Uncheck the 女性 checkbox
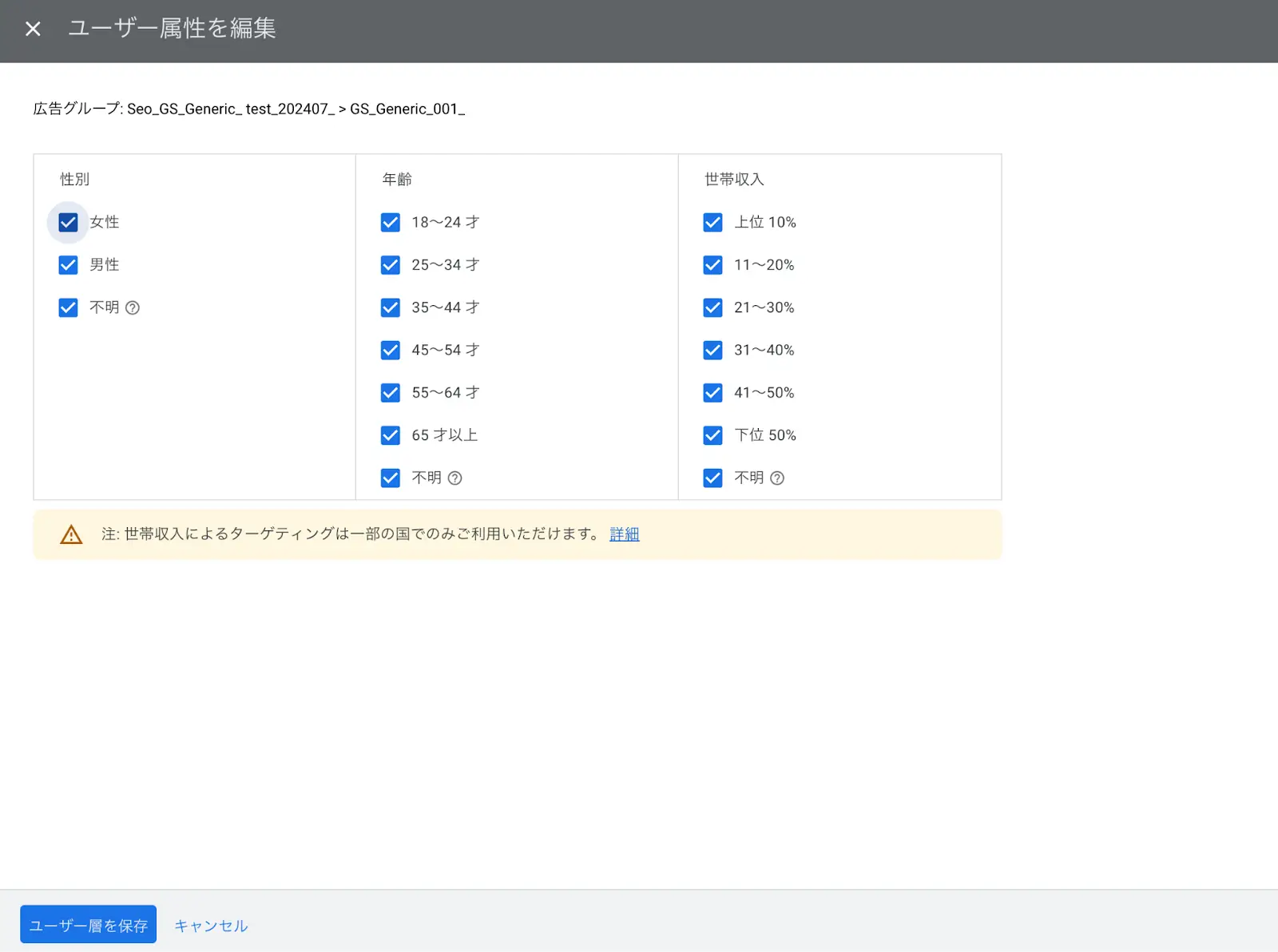This screenshot has width=1278, height=952. [x=68, y=222]
